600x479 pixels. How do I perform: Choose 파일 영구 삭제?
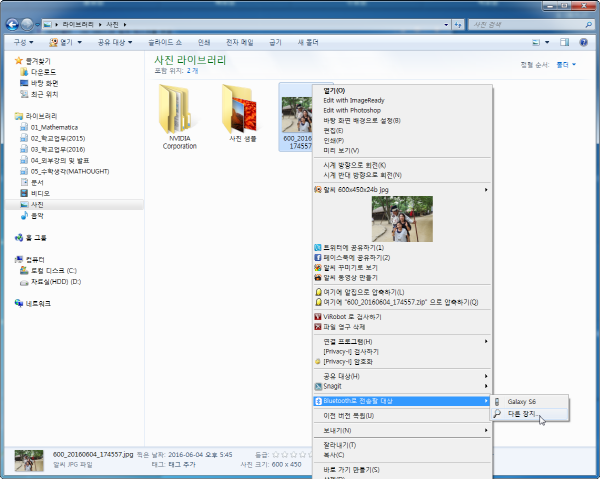pos(402,327)
